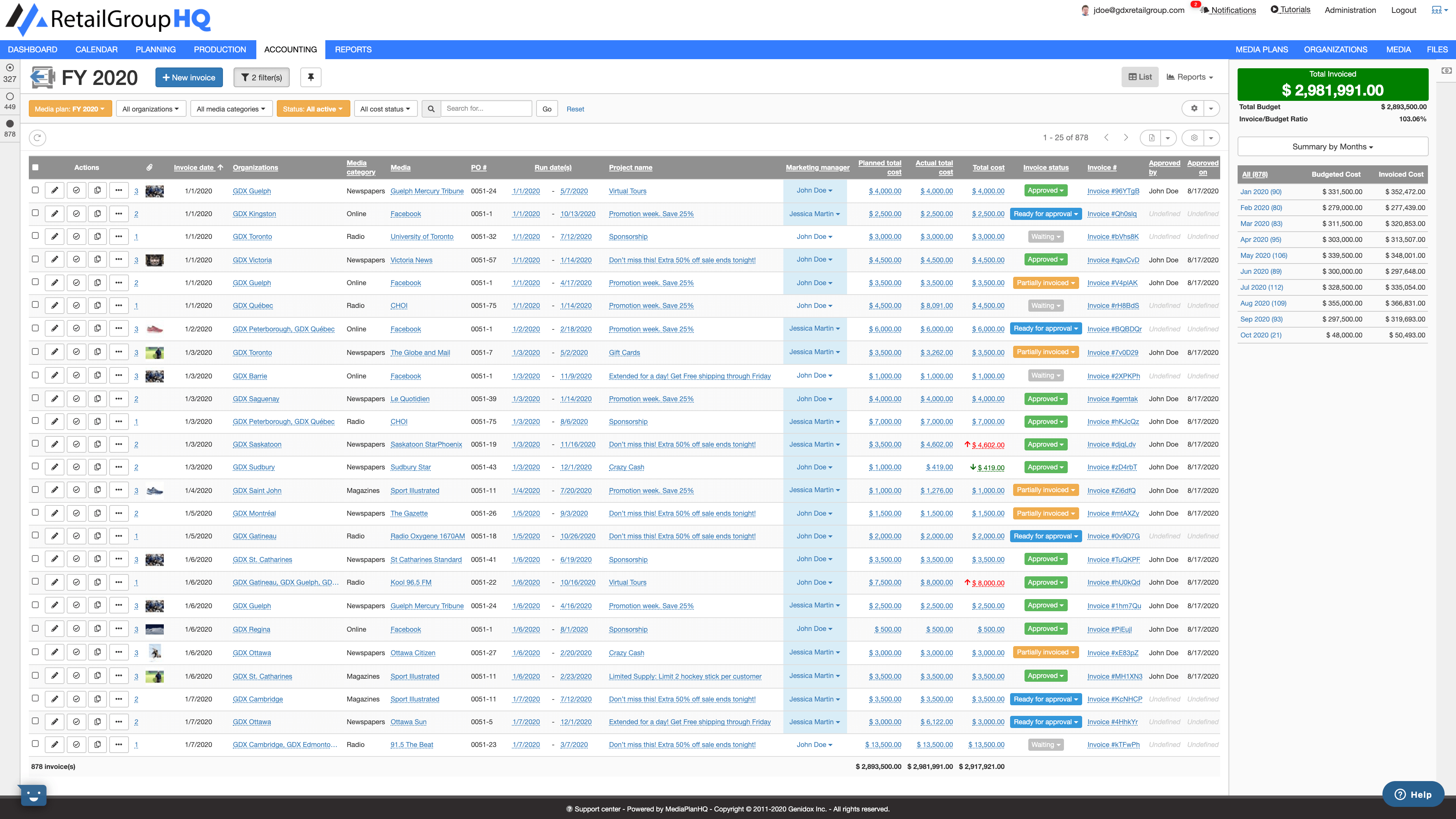Click the New invoice button
This screenshot has height=819, width=1456.
(x=189, y=77)
